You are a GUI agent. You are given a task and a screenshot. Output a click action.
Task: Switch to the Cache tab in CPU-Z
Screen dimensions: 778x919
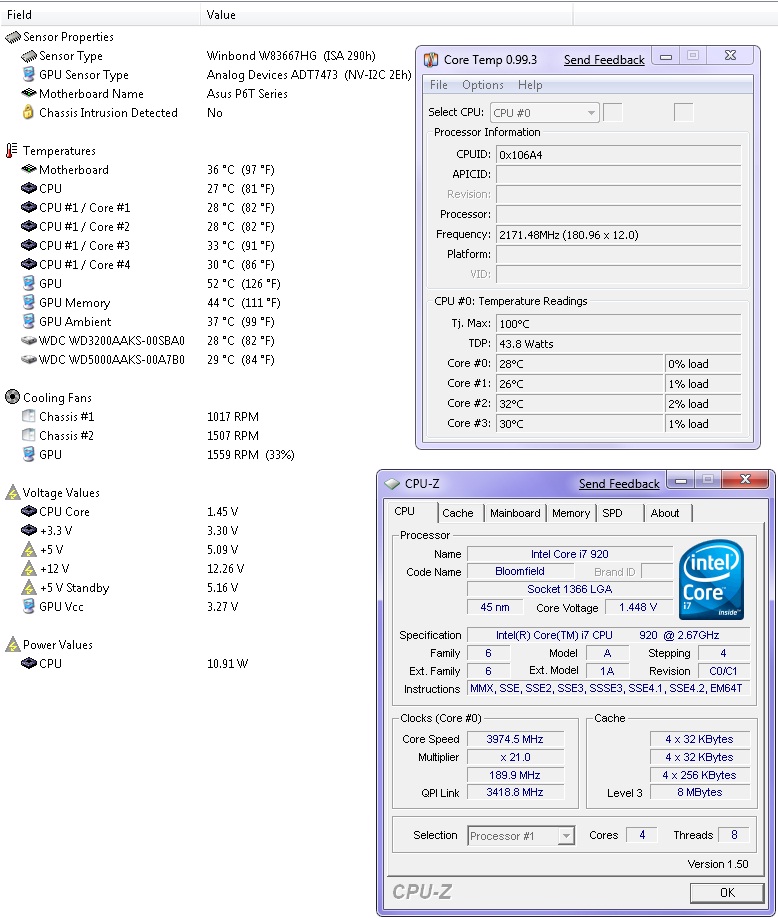[x=458, y=513]
